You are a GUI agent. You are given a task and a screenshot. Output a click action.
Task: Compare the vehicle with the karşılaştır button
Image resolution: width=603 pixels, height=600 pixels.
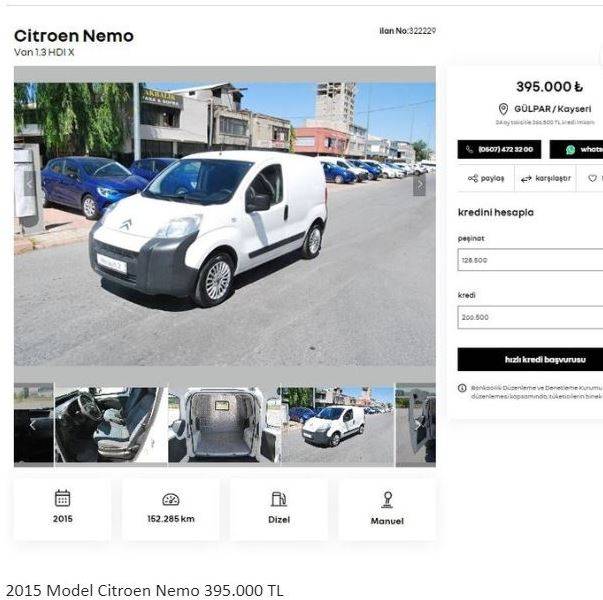[545, 178]
